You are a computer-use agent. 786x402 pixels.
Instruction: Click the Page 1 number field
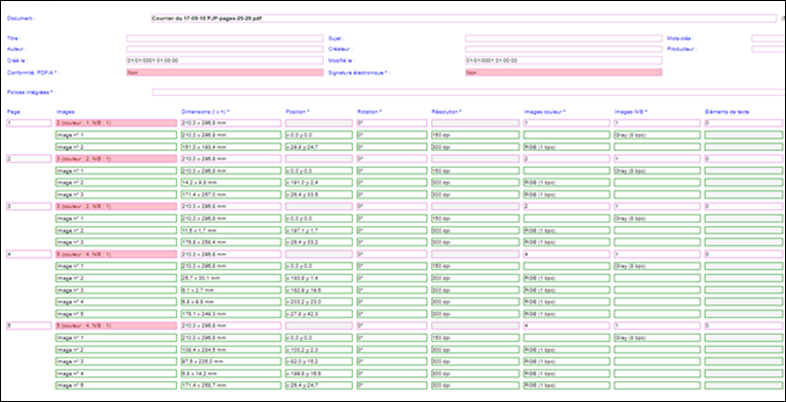click(x=27, y=122)
